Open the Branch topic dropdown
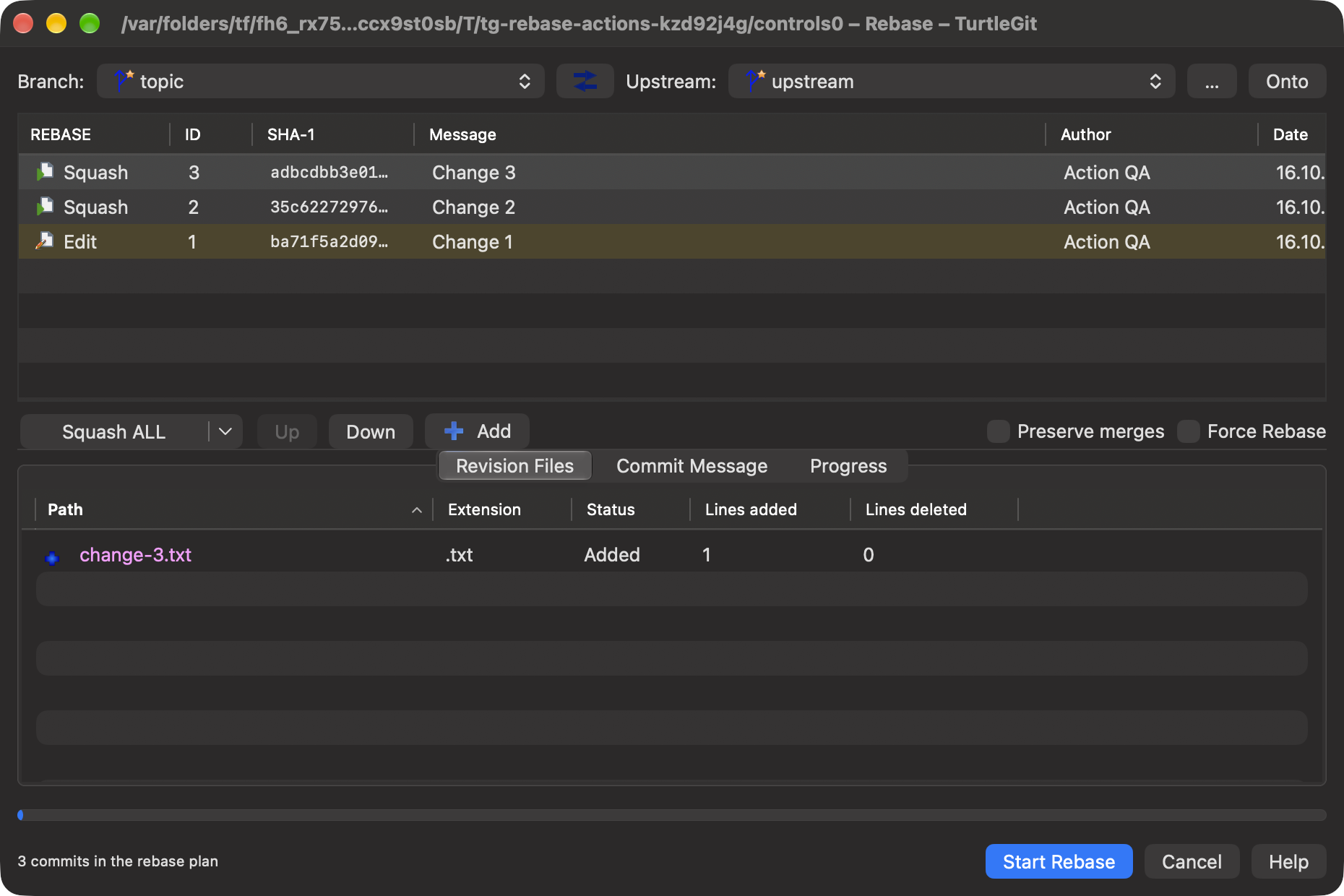 pyautogui.click(x=321, y=81)
